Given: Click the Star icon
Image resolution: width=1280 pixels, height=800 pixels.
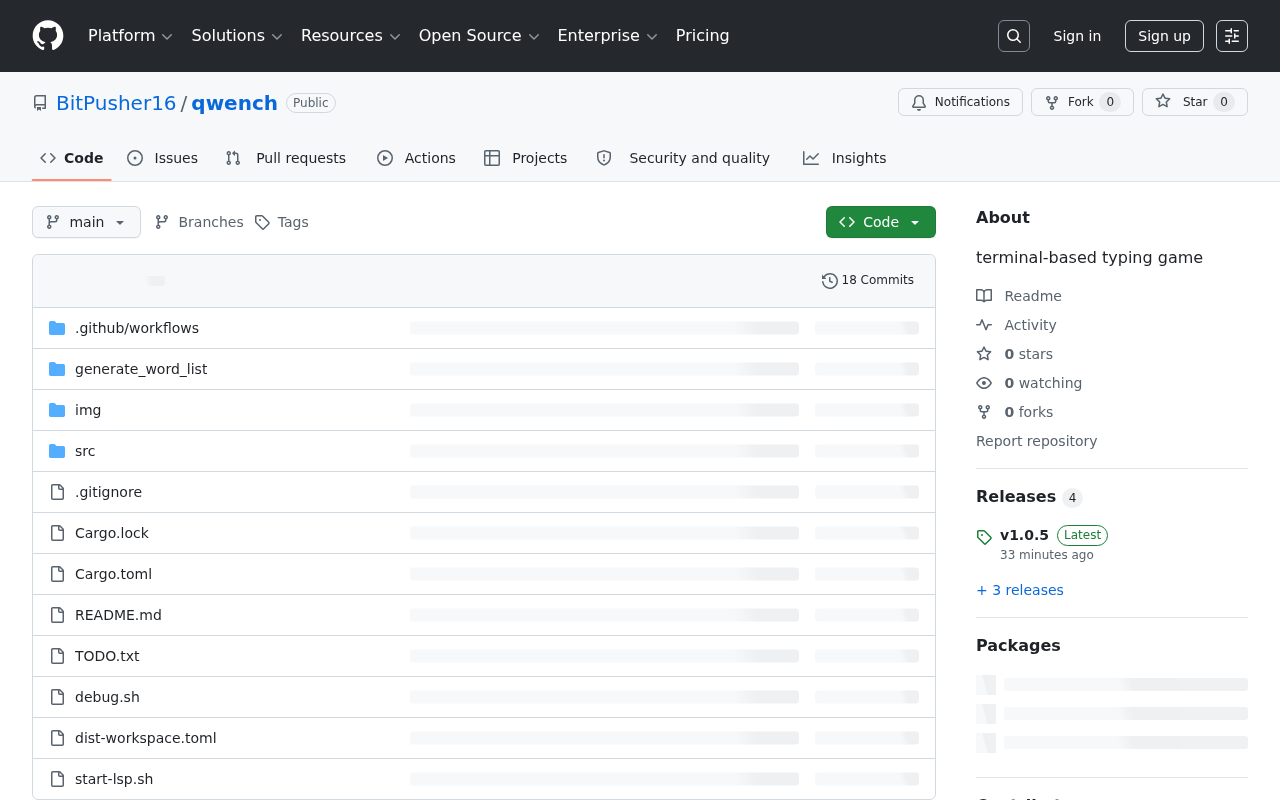Looking at the screenshot, I should coord(1163,101).
